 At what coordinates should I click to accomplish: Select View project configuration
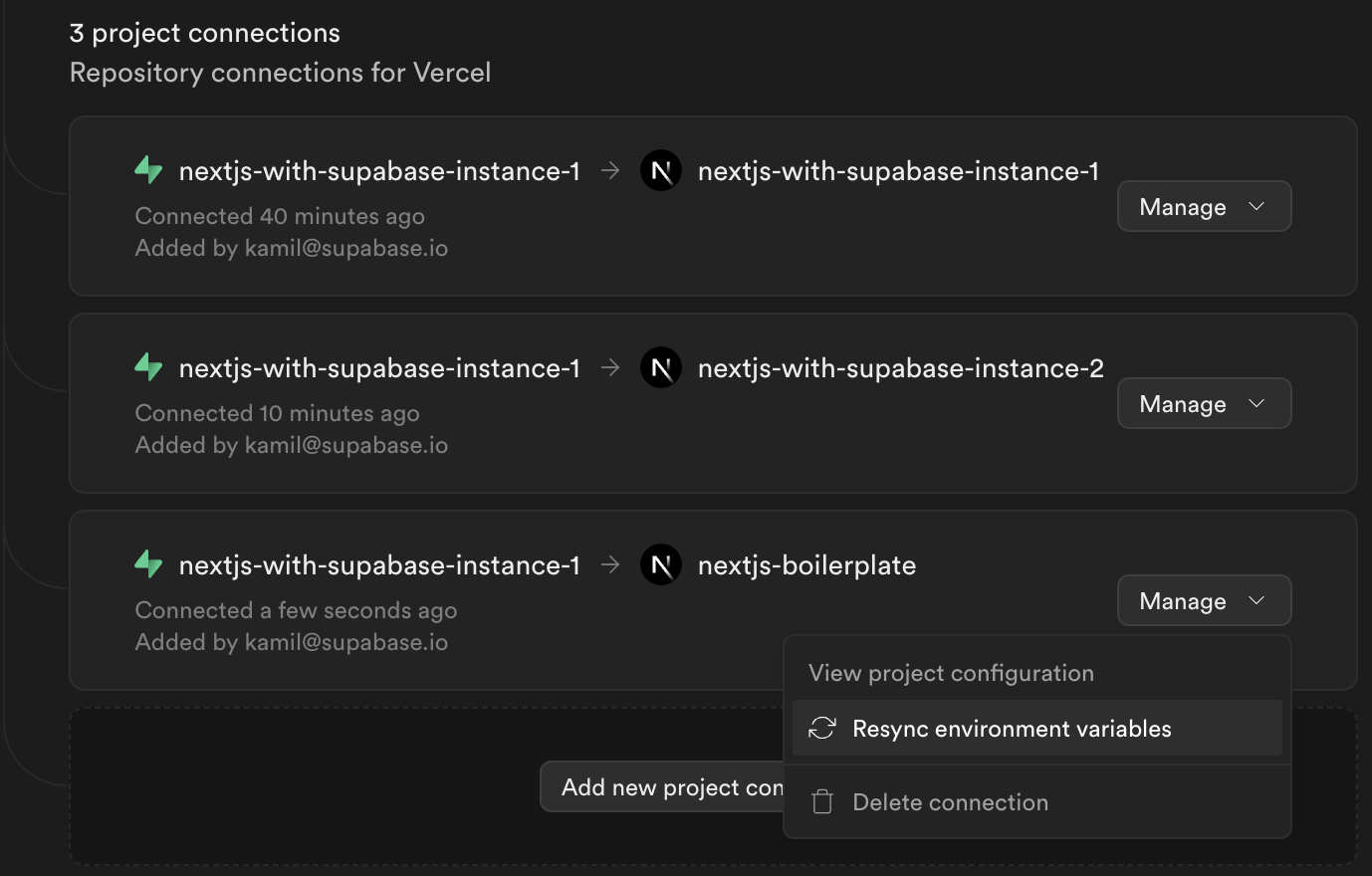(951, 673)
